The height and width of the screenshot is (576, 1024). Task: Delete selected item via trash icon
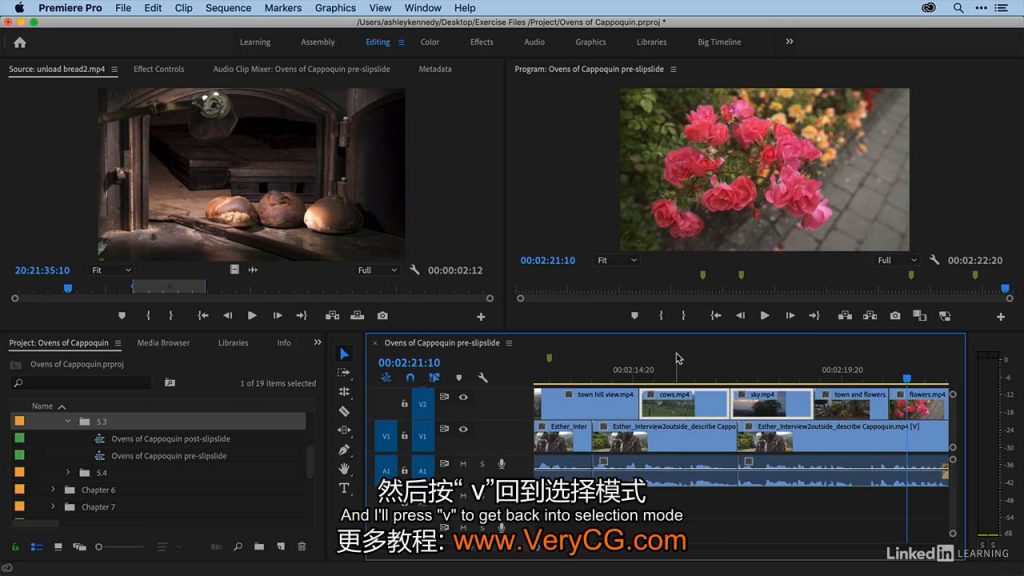pyautogui.click(x=302, y=547)
